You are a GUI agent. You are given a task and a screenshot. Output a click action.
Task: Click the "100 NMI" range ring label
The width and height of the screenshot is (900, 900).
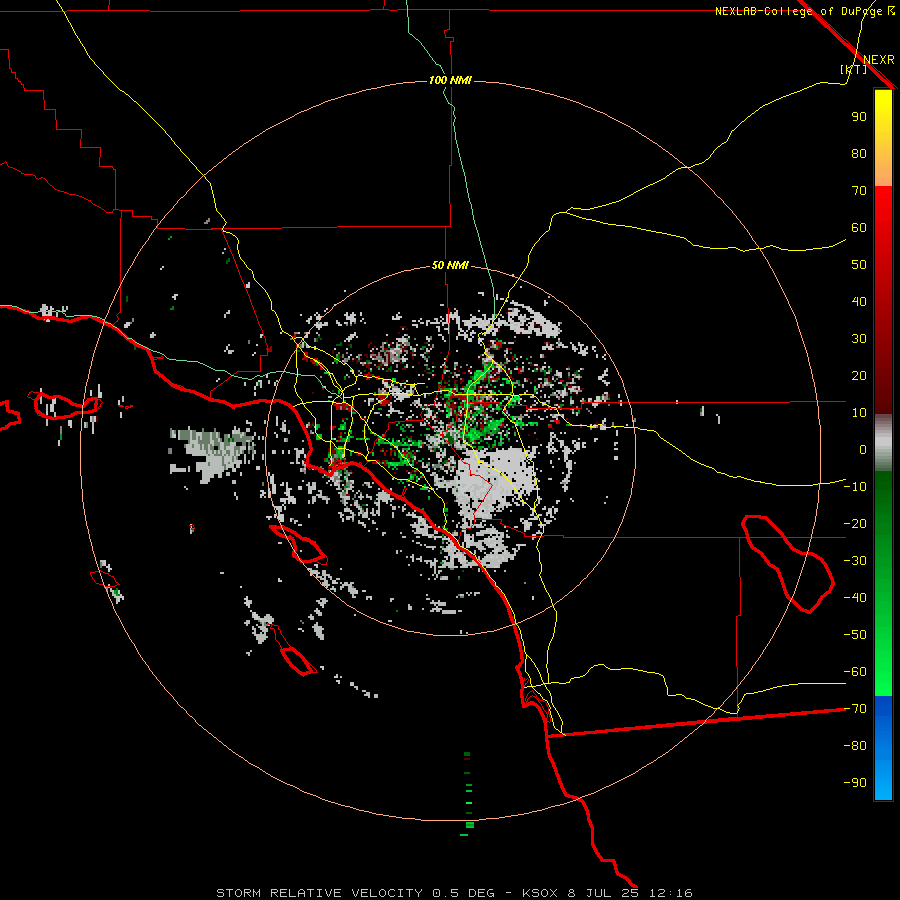click(450, 80)
